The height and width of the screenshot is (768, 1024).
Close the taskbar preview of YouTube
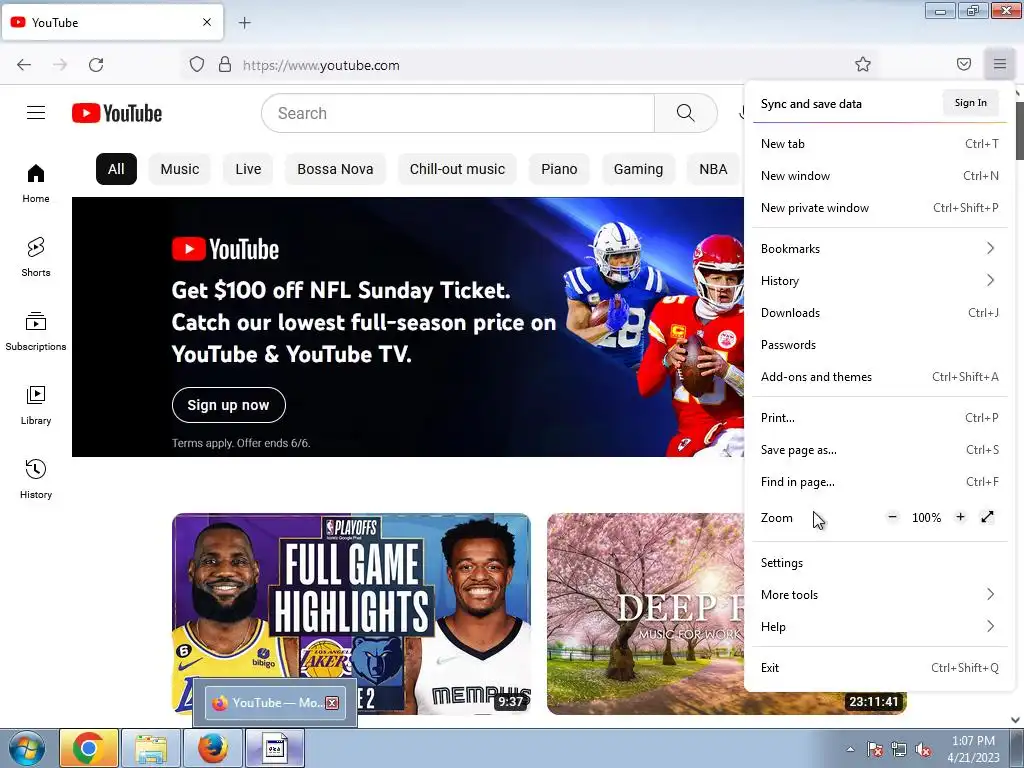coord(332,703)
